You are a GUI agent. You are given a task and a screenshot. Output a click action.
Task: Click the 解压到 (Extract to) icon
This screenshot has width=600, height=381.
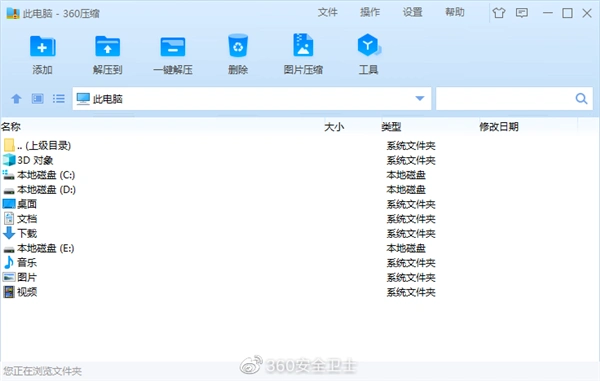click(x=108, y=47)
